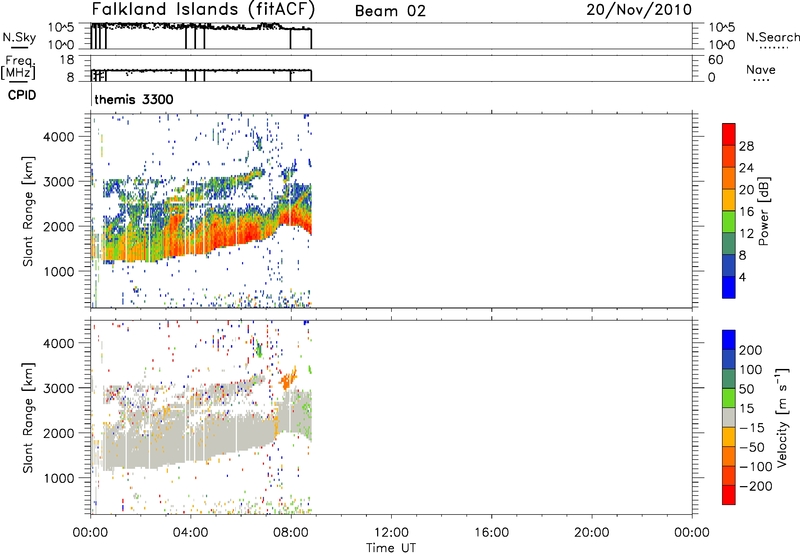Click the 1000 tick on velocity panel
Image resolution: width=800 pixels, height=554 pixels.
[x=59, y=478]
